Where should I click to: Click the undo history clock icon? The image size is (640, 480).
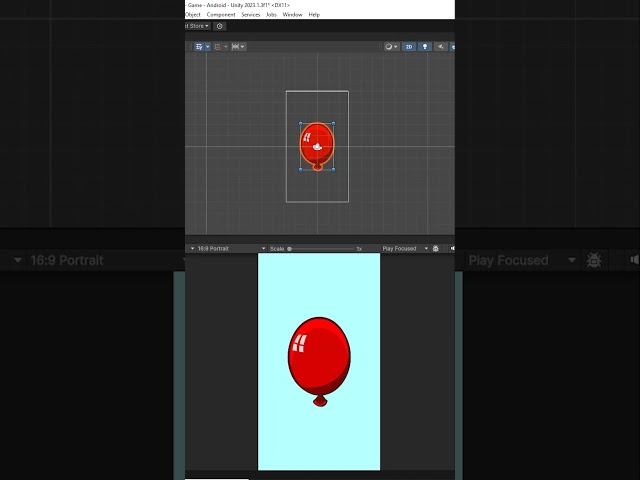[x=220, y=26]
